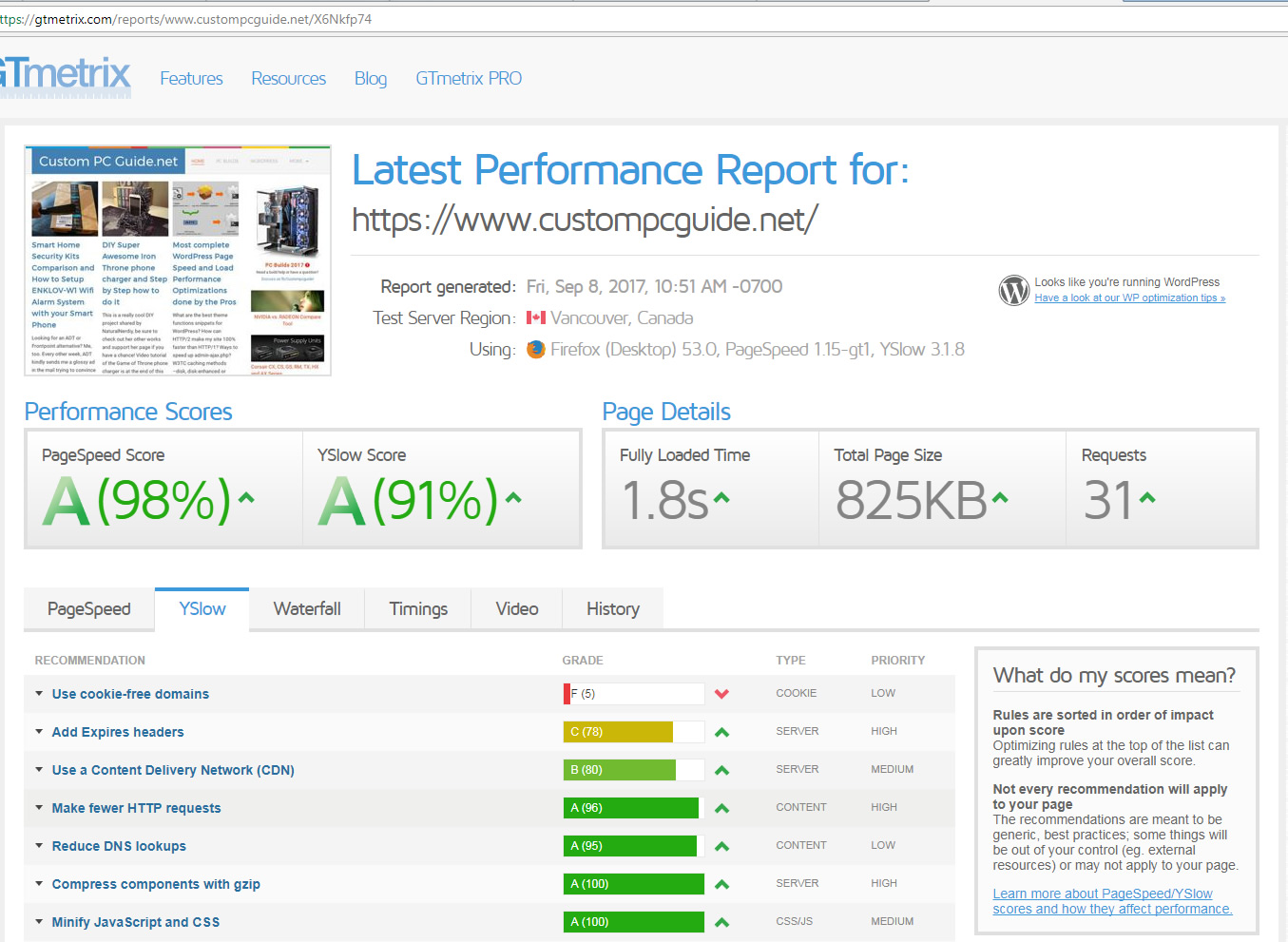
Task: Click green arrow for Compress components with gzip
Action: tap(721, 884)
